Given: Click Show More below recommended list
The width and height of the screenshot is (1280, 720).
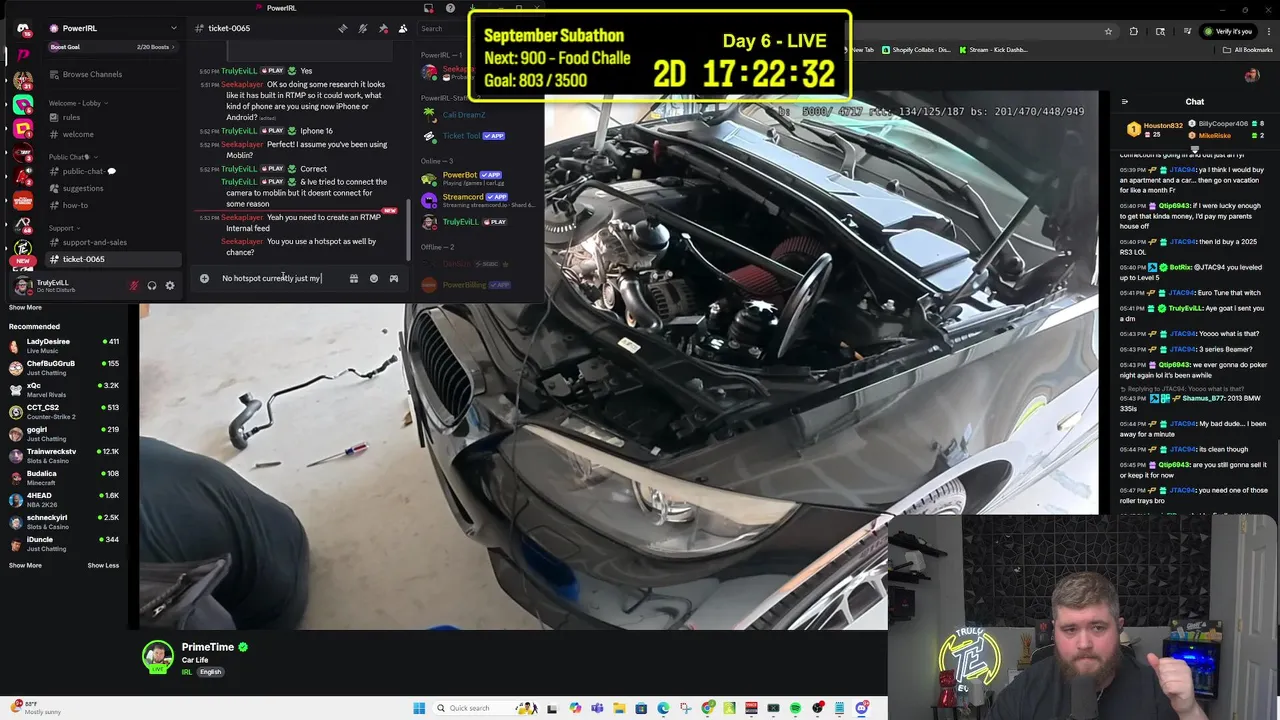Looking at the screenshot, I should (x=25, y=565).
